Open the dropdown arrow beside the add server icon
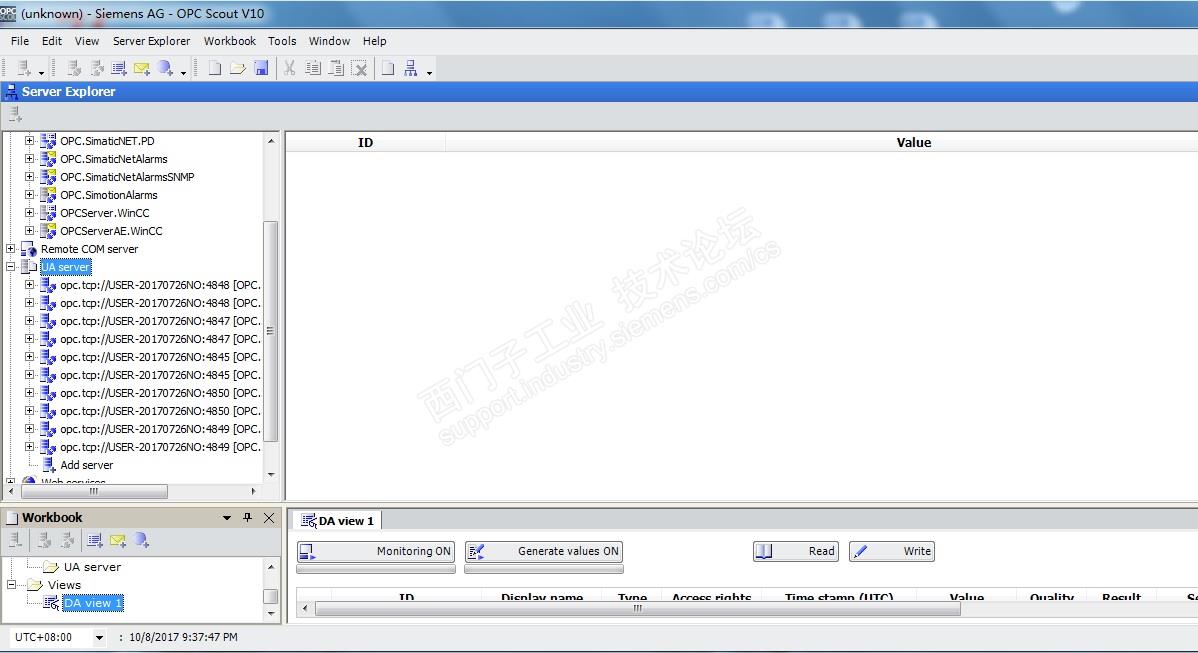This screenshot has width=1198, height=653. point(41,73)
